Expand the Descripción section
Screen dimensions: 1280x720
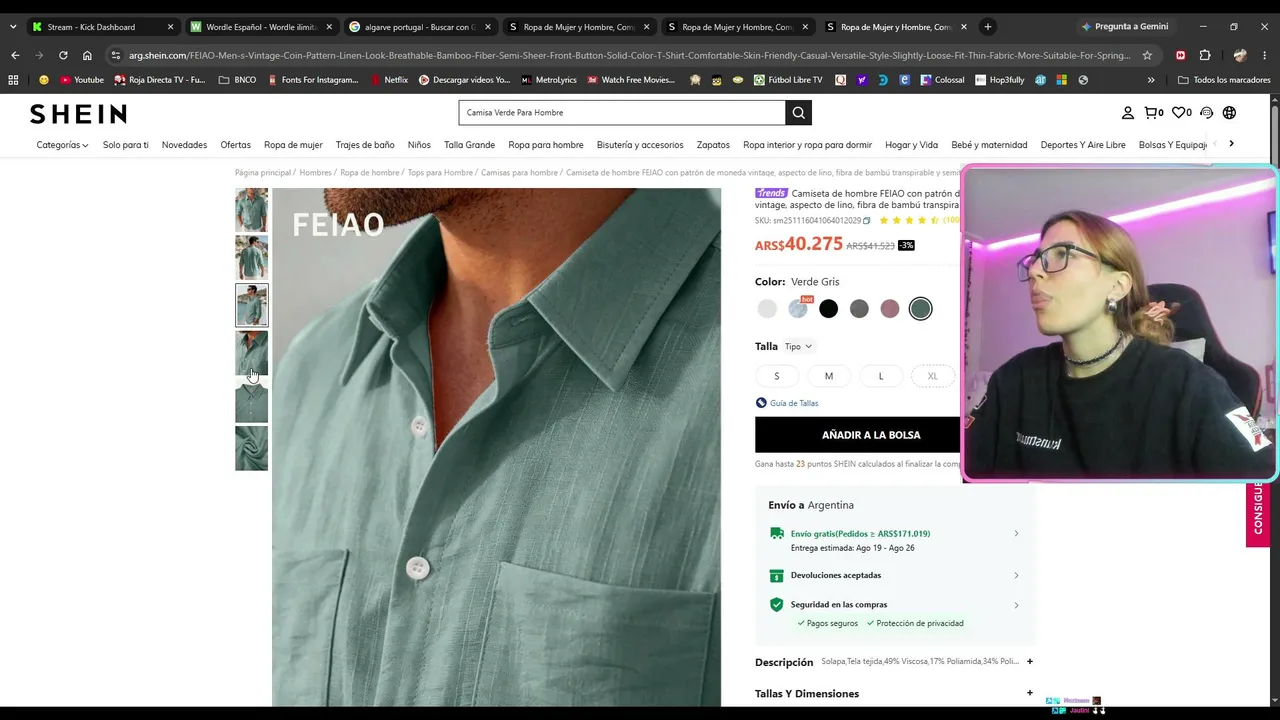click(x=1029, y=661)
